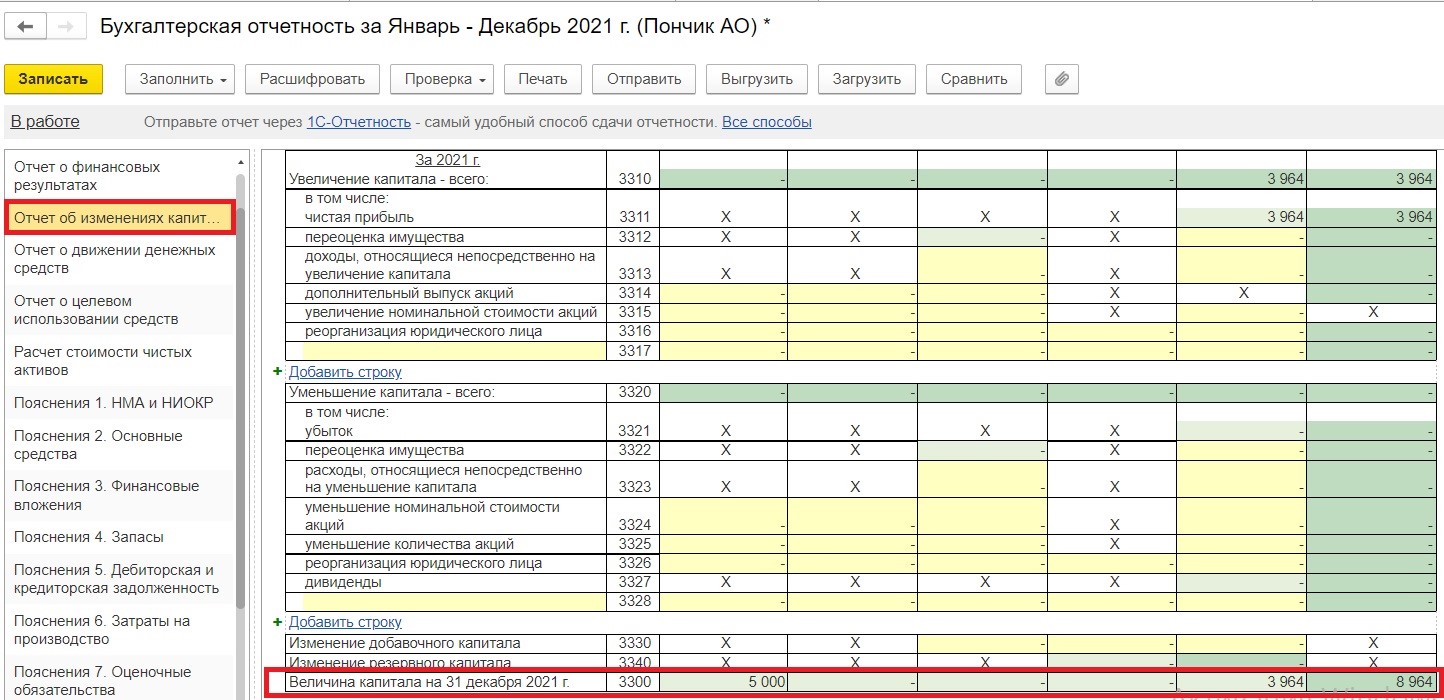This screenshot has width=1444, height=700.
Task: Open the Проверка dropdown button
Action: (x=443, y=79)
